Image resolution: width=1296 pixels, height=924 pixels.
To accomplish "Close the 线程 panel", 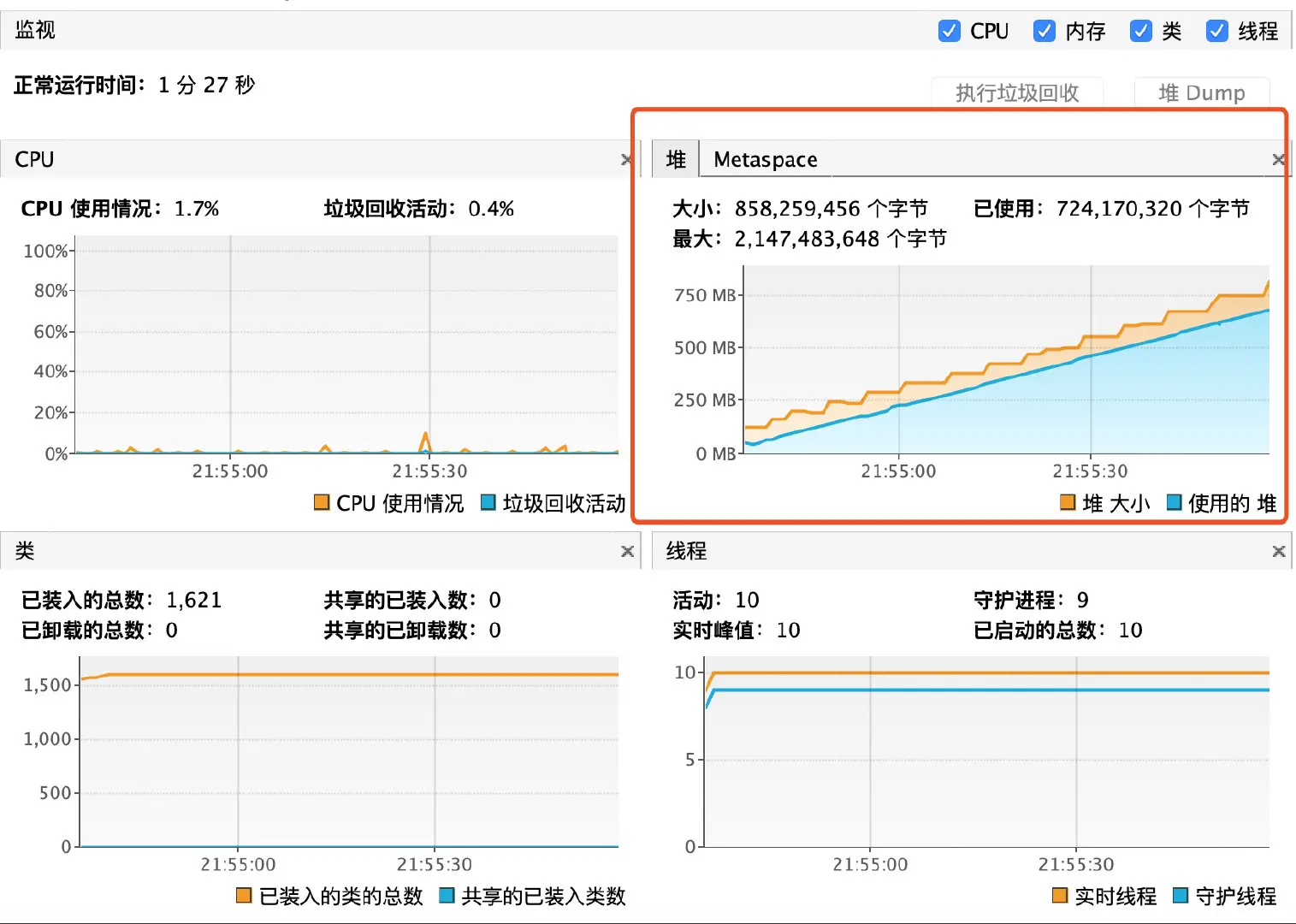I will tap(1279, 552).
